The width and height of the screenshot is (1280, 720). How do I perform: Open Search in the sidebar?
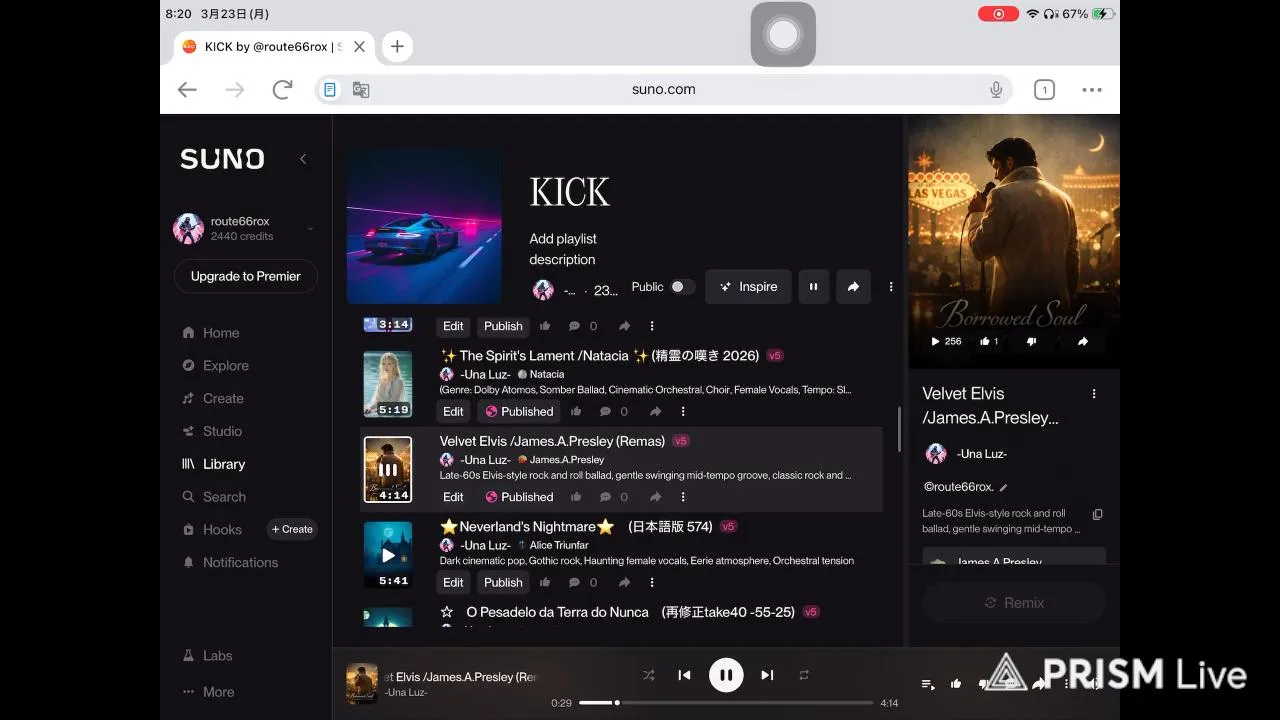click(213, 497)
